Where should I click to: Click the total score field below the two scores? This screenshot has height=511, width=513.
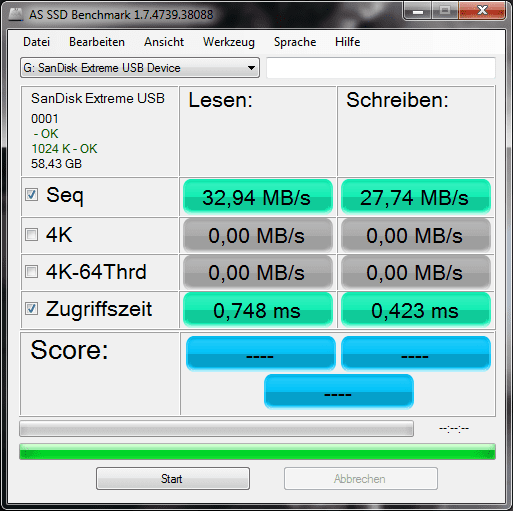point(339,391)
